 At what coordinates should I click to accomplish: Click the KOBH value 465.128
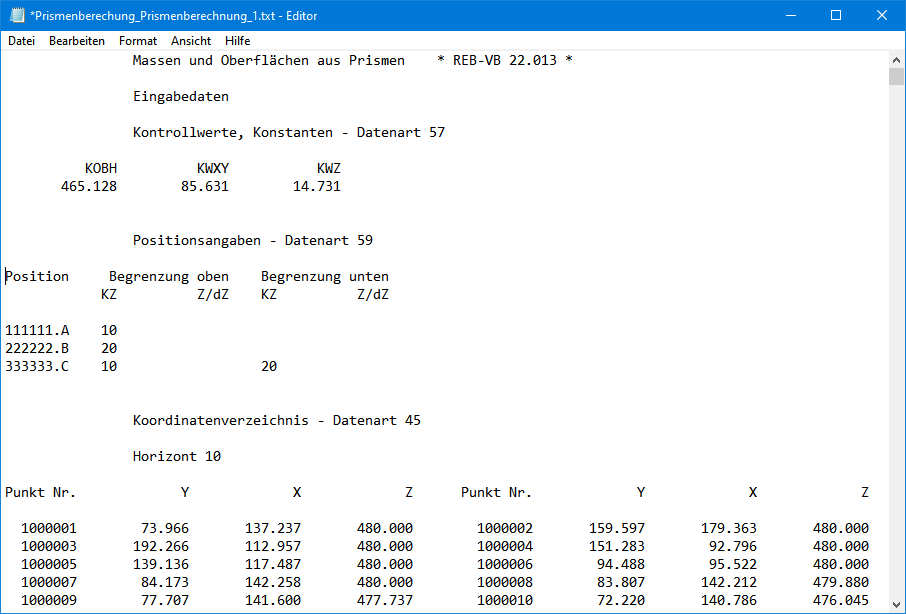(88, 187)
